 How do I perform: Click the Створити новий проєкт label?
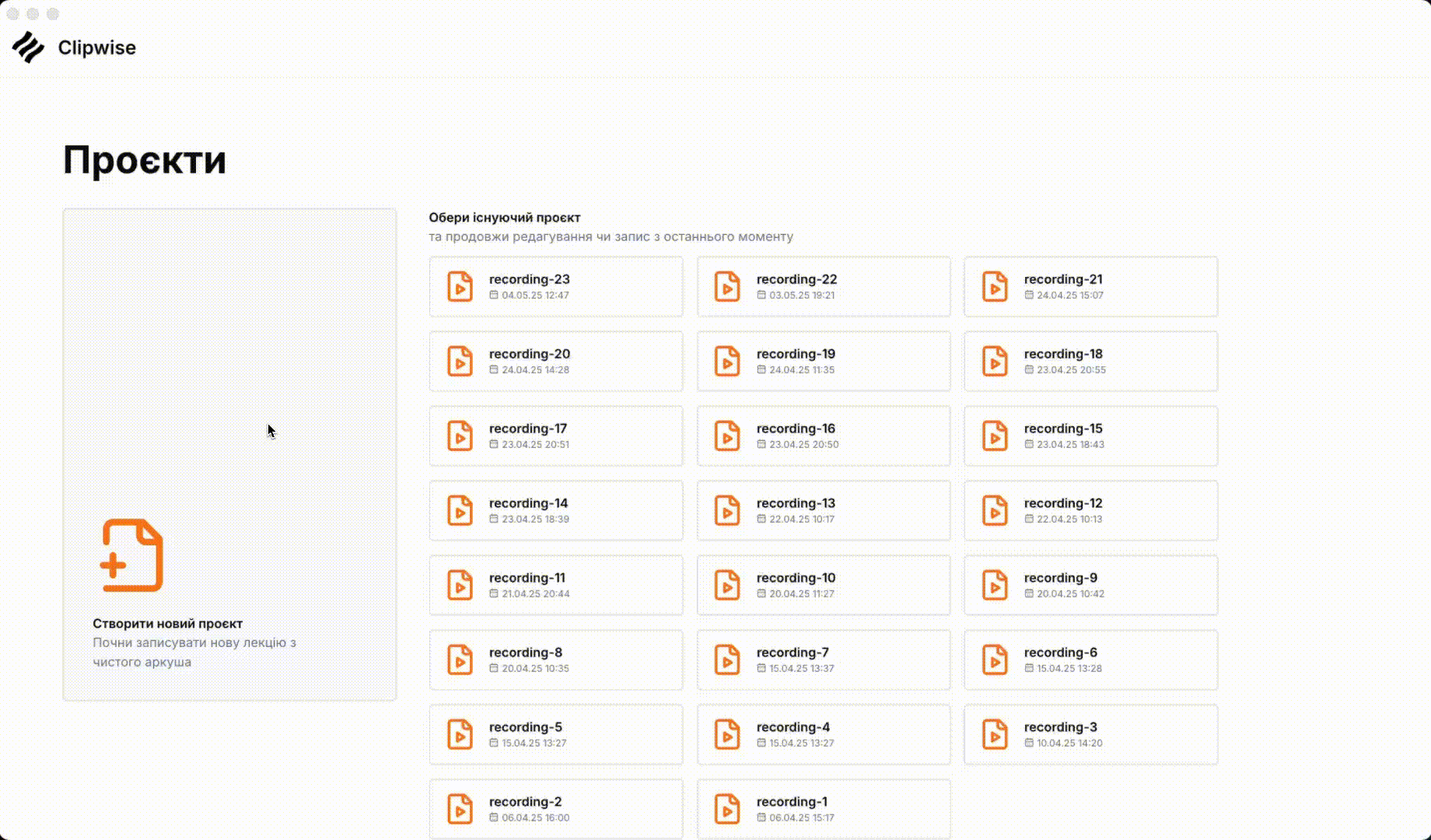click(167, 624)
